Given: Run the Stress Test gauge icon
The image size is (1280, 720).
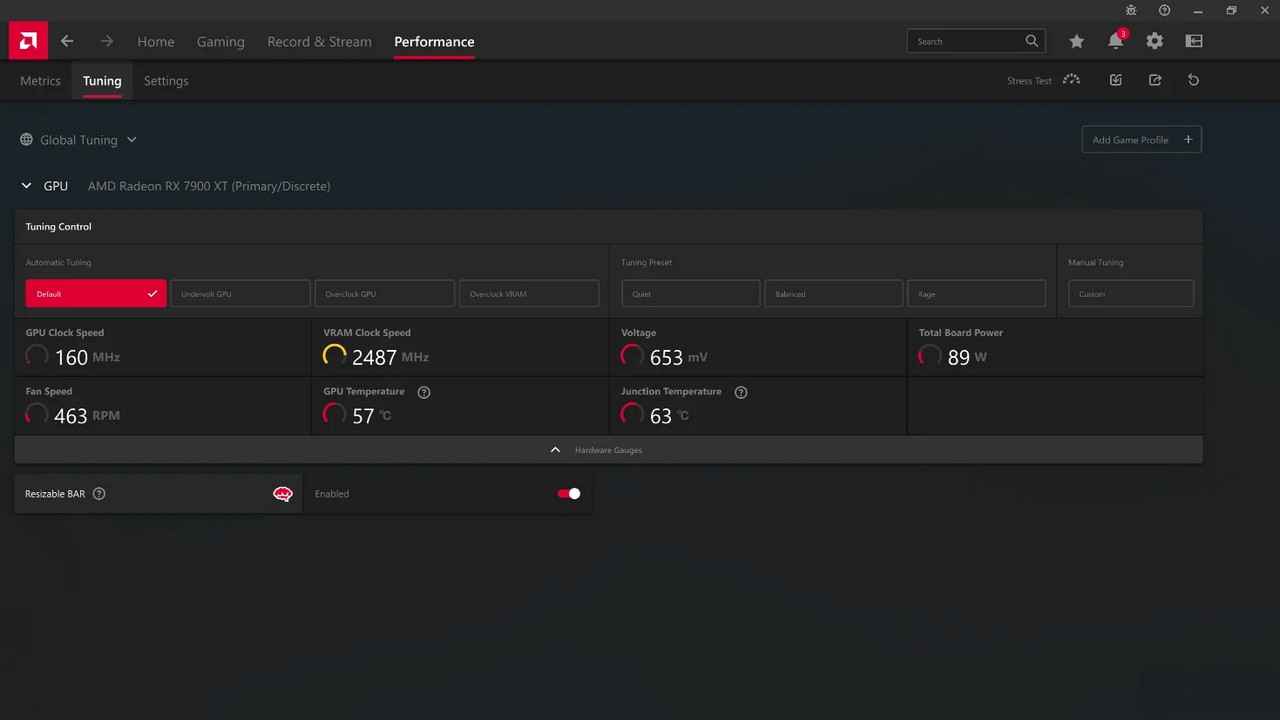Looking at the screenshot, I should tap(1071, 80).
